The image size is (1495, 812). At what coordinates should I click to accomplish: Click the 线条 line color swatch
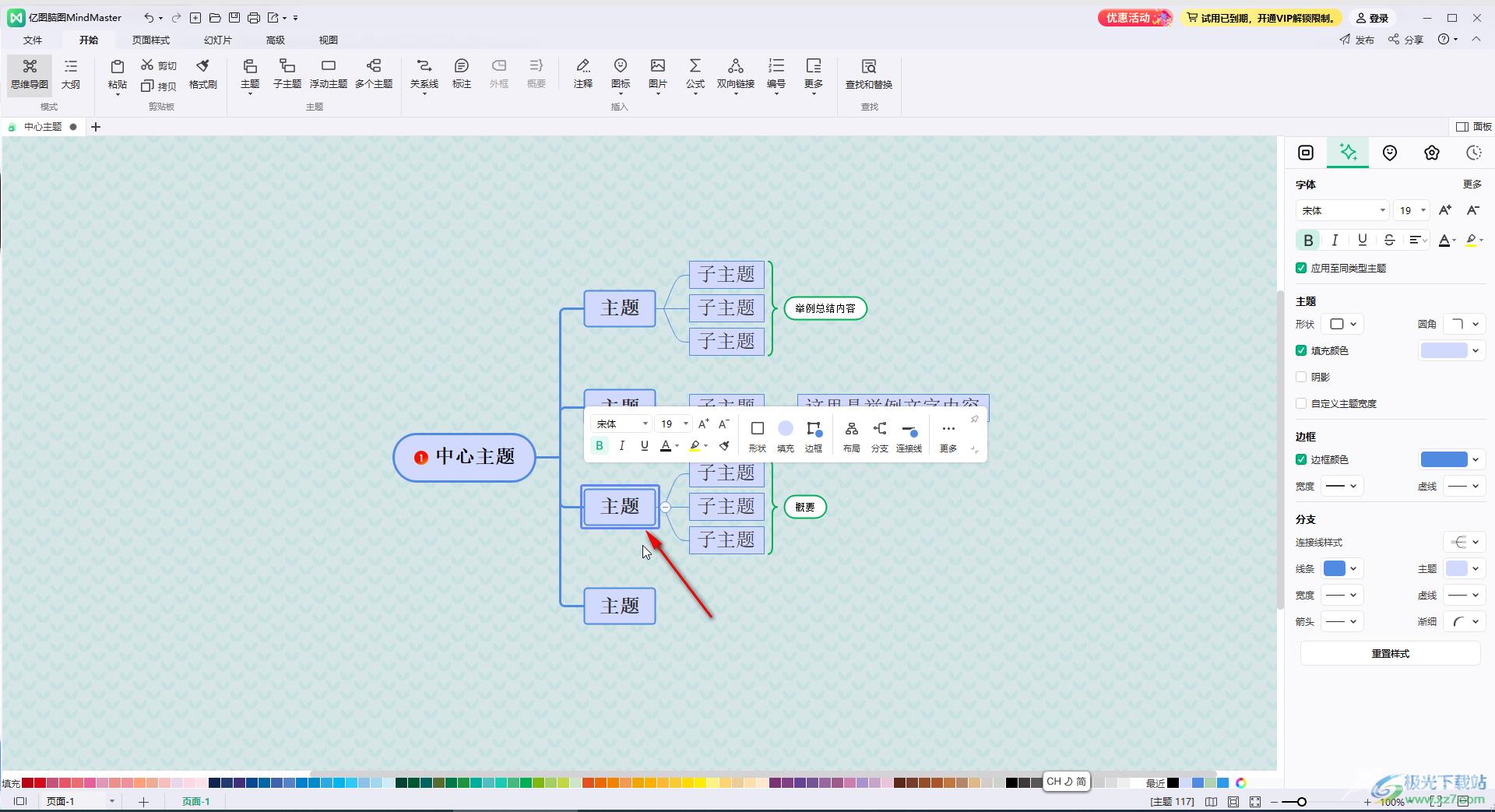[1335, 568]
